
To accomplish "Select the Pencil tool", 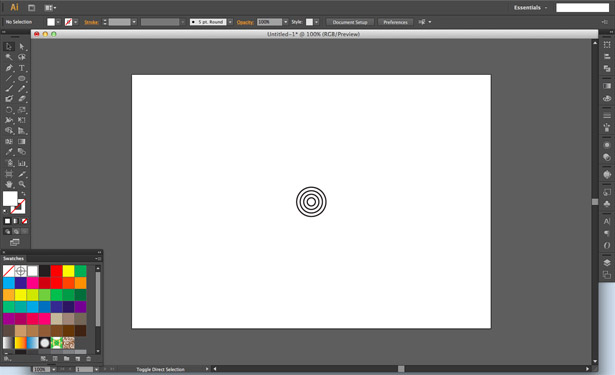I will (x=22, y=89).
